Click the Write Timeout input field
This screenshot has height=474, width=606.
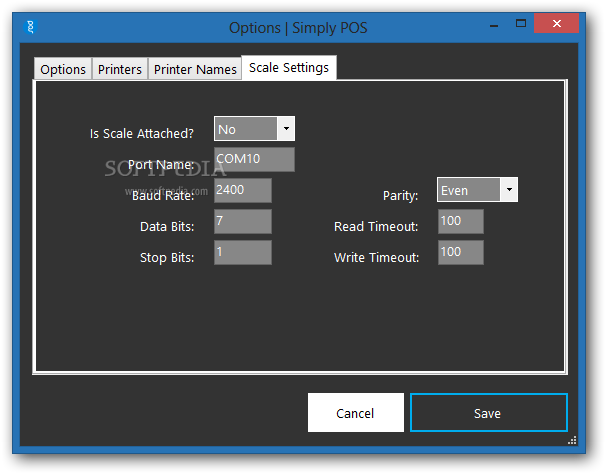[461, 252]
